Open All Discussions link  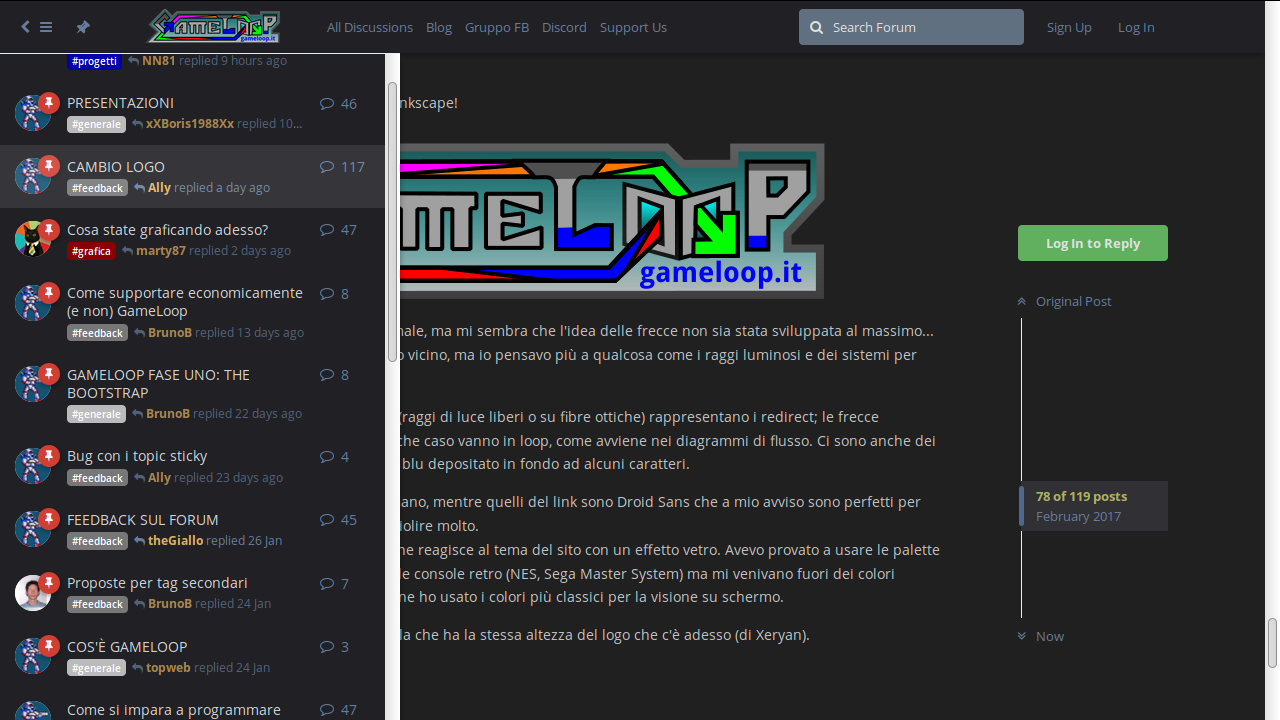(370, 27)
